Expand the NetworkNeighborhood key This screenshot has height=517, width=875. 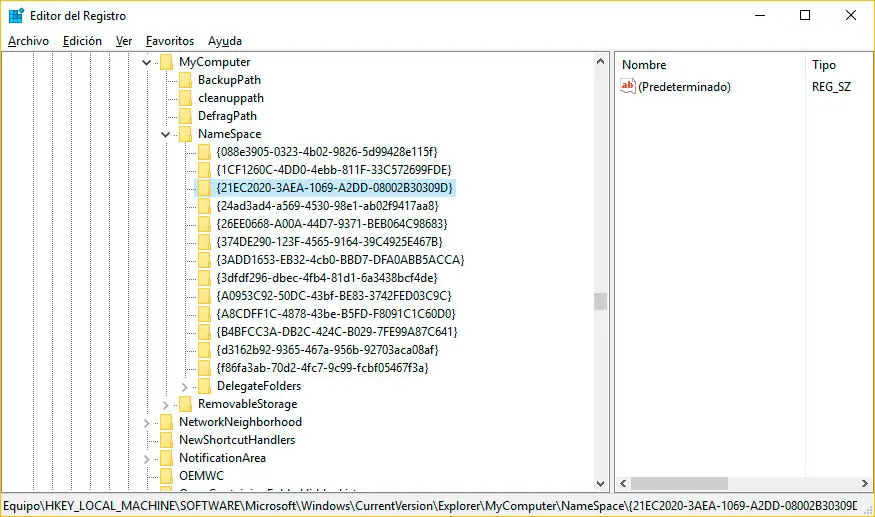click(x=147, y=423)
